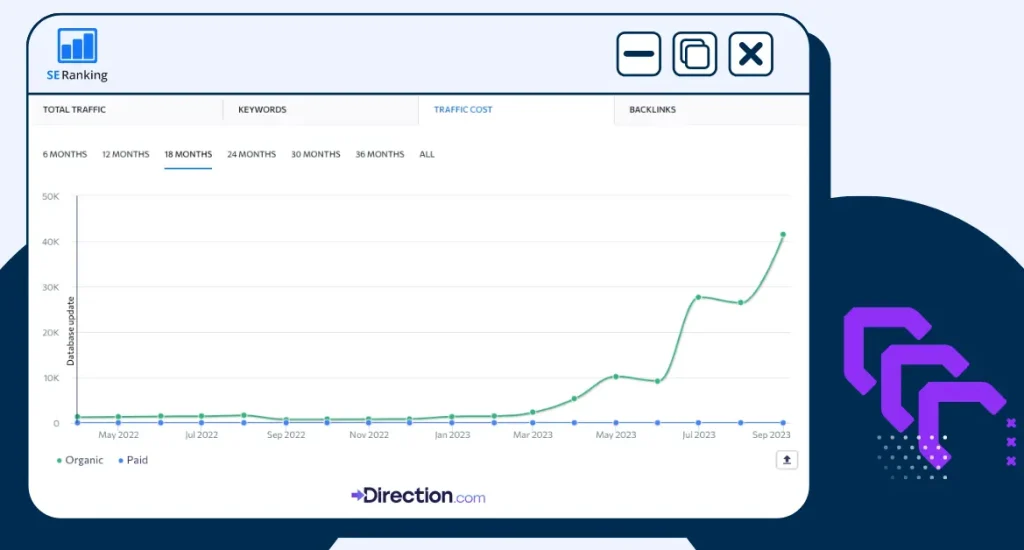Select the 18 Months range
This screenshot has height=550, width=1024.
pos(188,155)
